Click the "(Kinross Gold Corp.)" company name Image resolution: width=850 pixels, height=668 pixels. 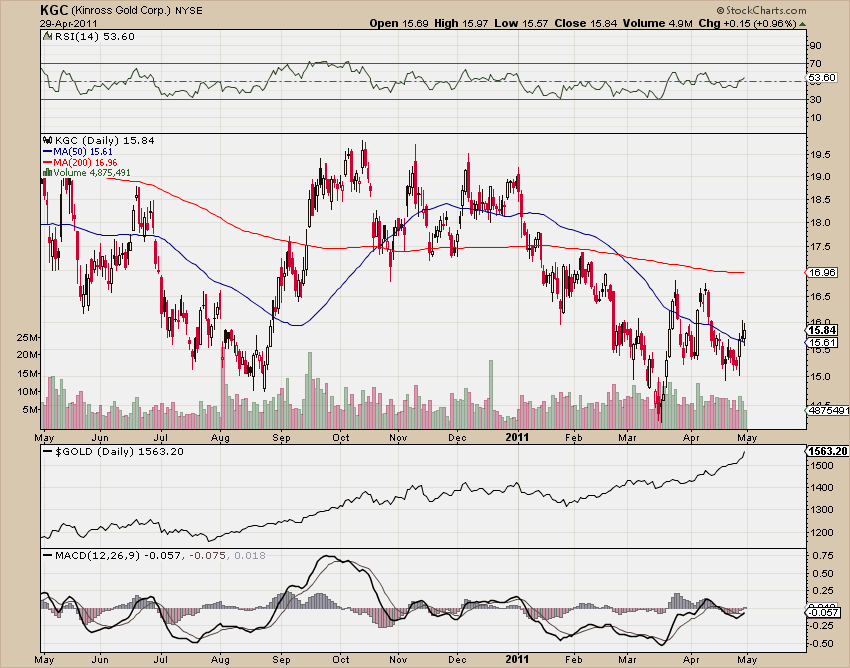point(121,10)
